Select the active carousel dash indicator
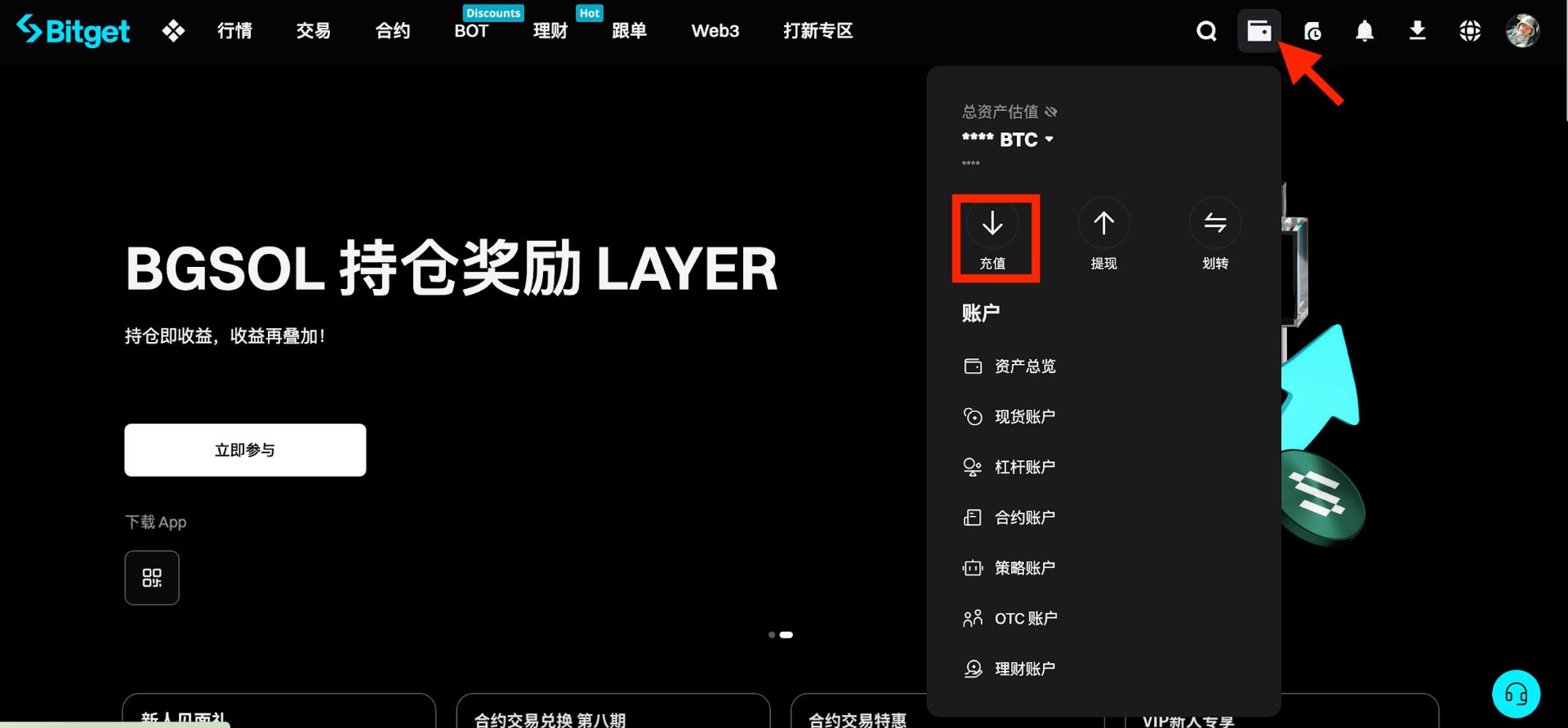Viewport: 1568px width, 728px height. [786, 635]
